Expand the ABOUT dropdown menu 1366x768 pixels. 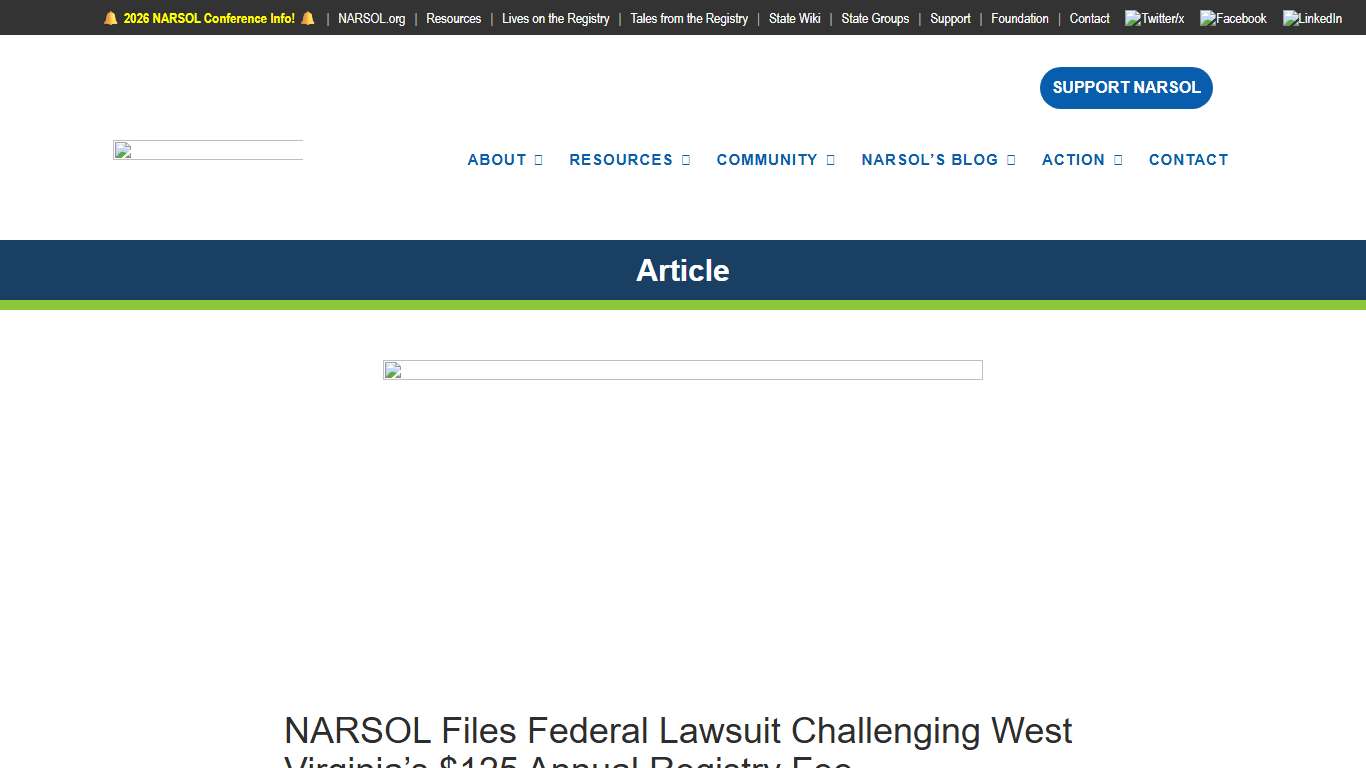[x=497, y=160]
